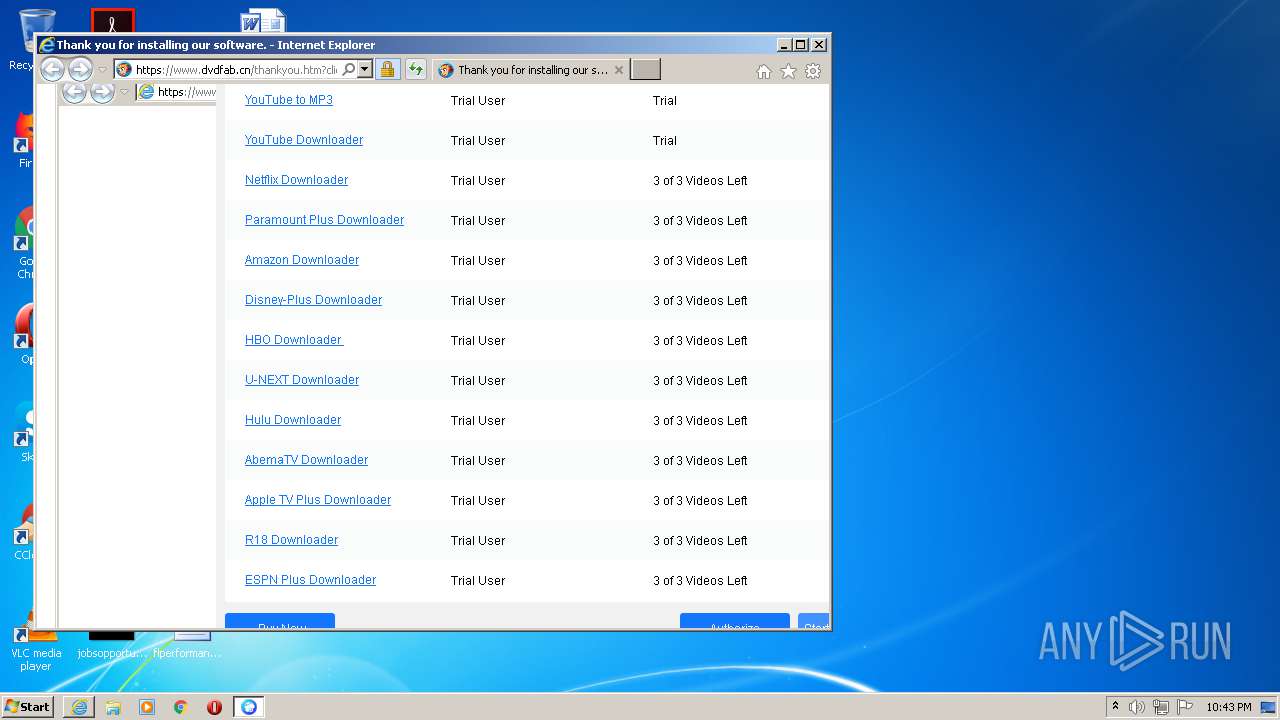
Task: Open the red-bordered PDF desktop icon
Action: (x=112, y=21)
